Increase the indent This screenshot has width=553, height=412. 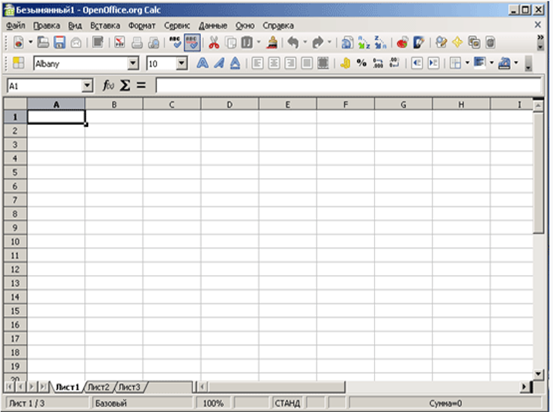(x=433, y=63)
